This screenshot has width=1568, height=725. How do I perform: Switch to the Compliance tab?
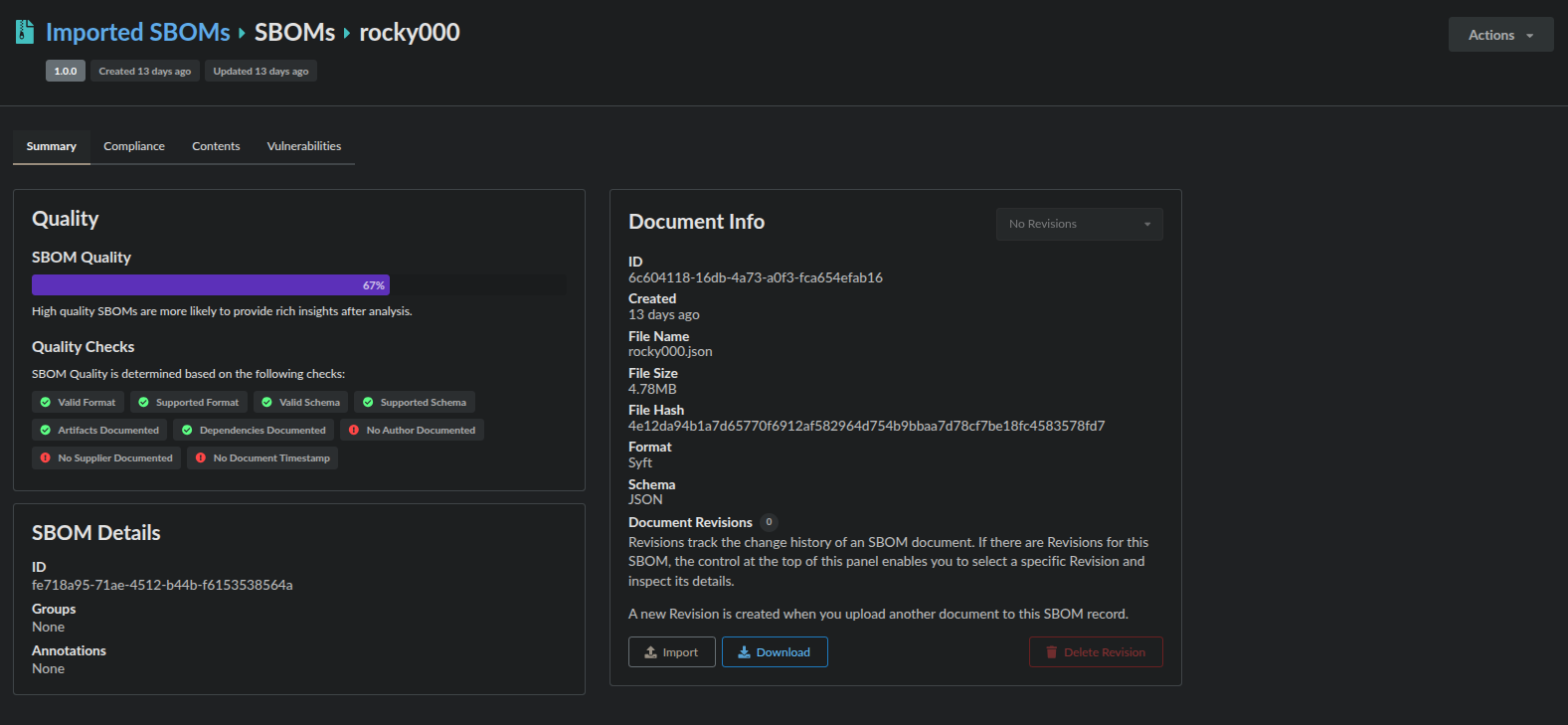point(134,146)
